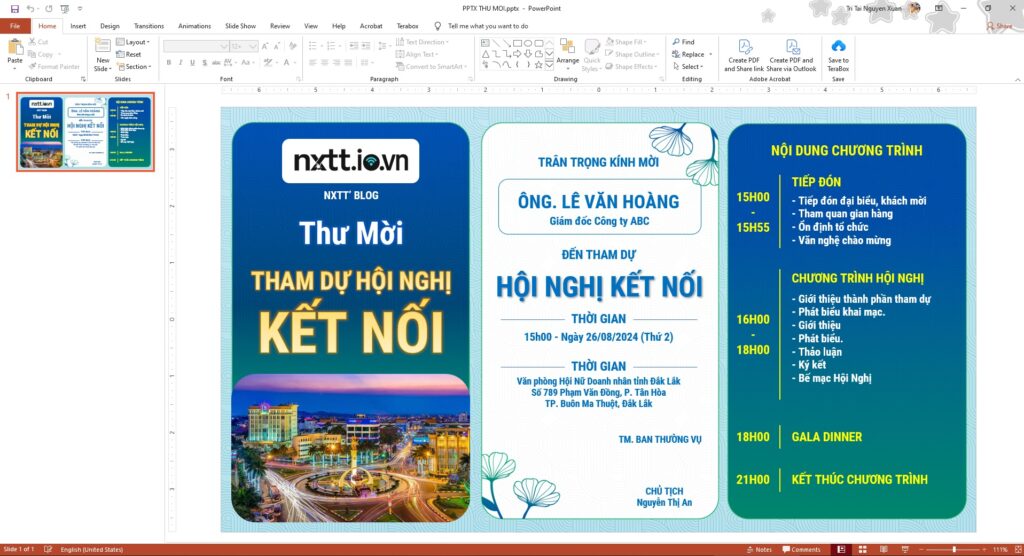Switch to Slide Sorter view icon
Viewport: 1024px width, 556px height.
[x=862, y=549]
